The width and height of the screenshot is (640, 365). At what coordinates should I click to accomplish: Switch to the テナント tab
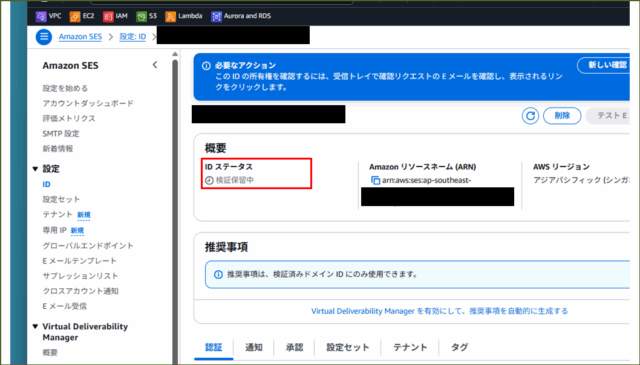[x=410, y=347]
